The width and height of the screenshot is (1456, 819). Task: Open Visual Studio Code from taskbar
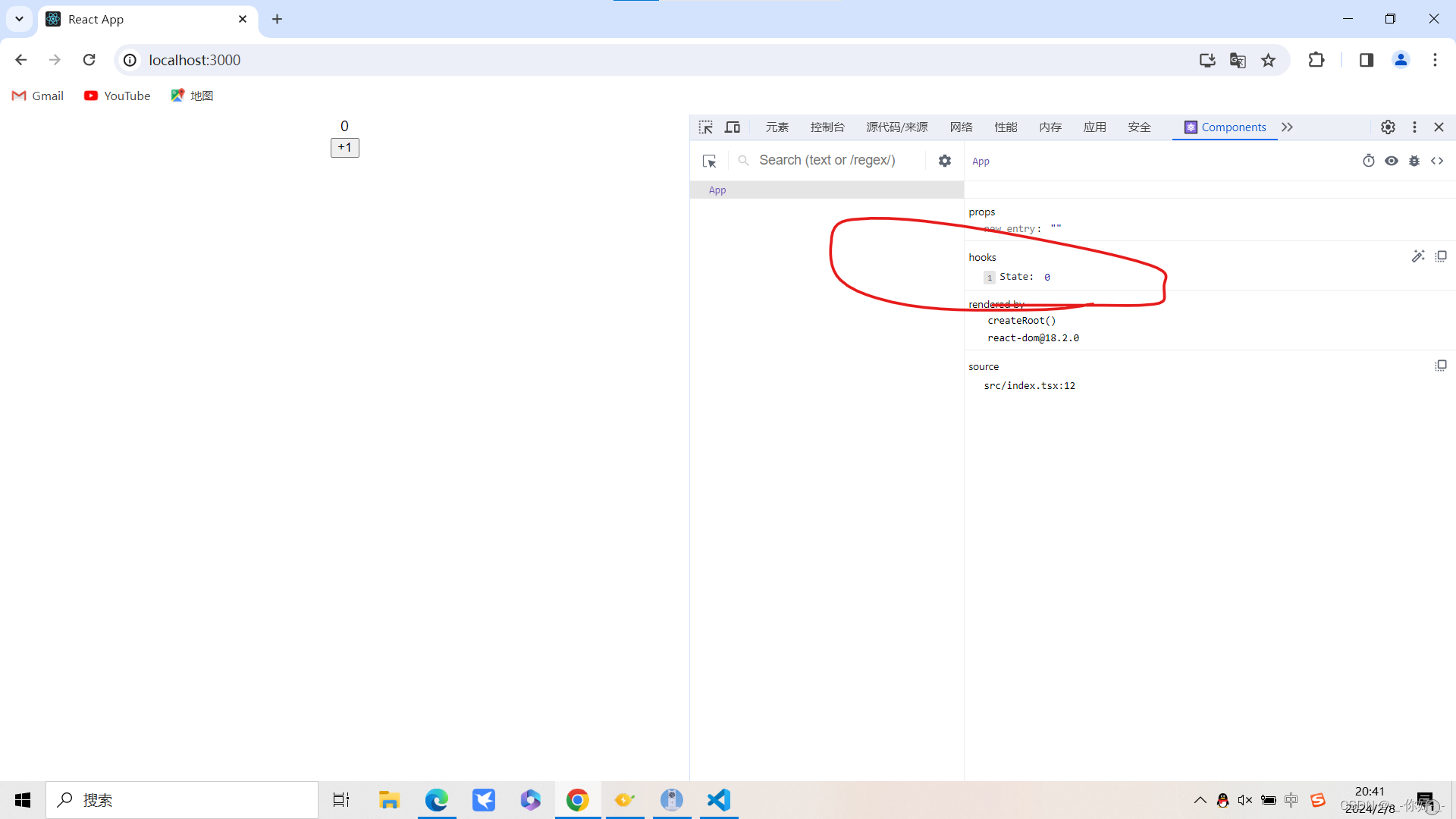pyautogui.click(x=718, y=800)
